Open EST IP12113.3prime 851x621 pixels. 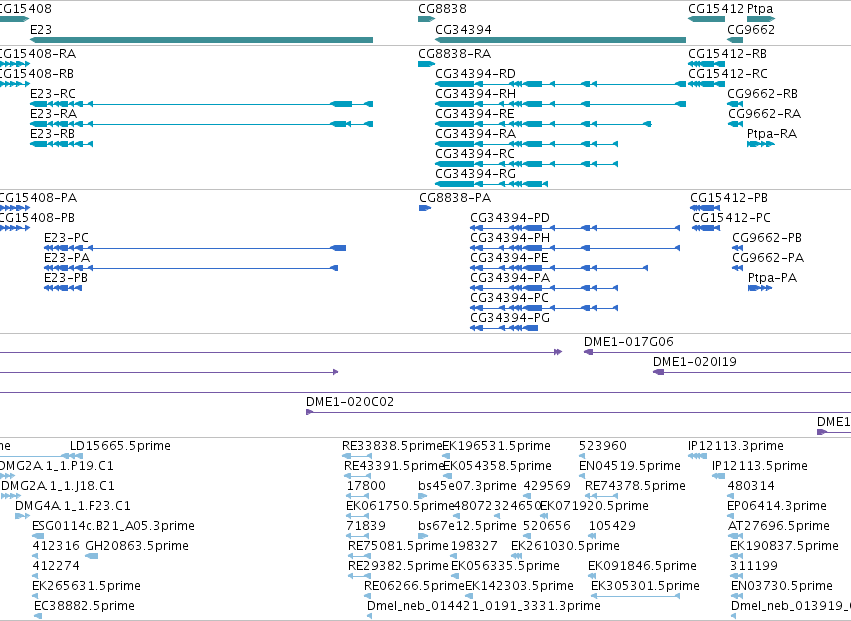click(735, 446)
